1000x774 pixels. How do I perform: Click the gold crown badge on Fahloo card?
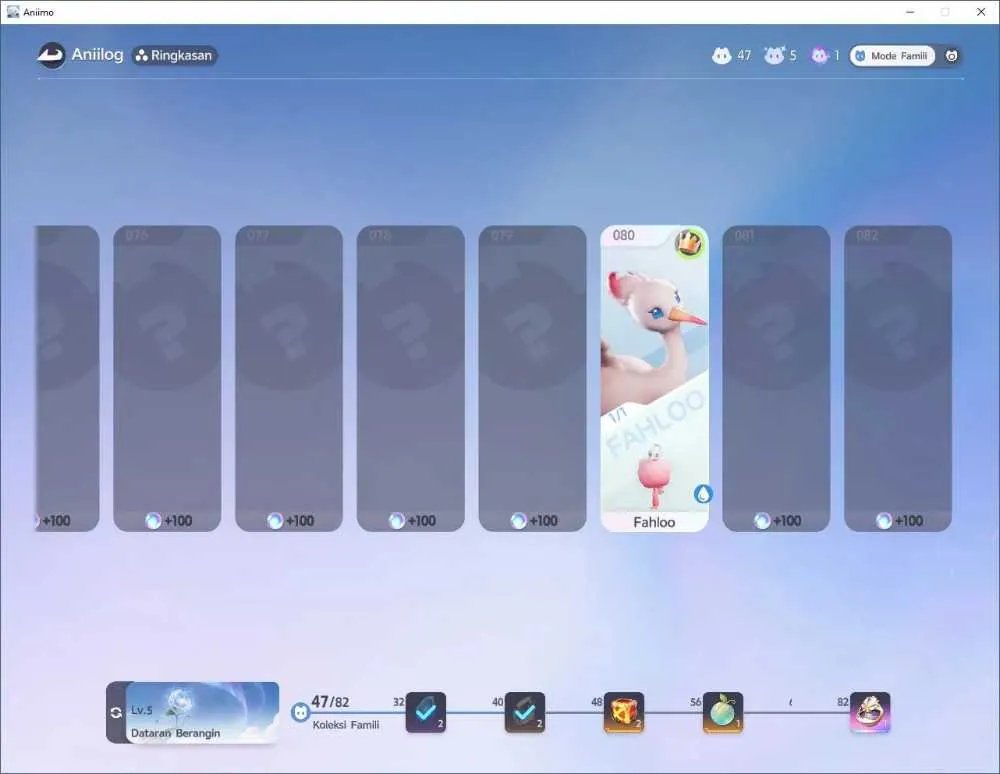tap(689, 242)
